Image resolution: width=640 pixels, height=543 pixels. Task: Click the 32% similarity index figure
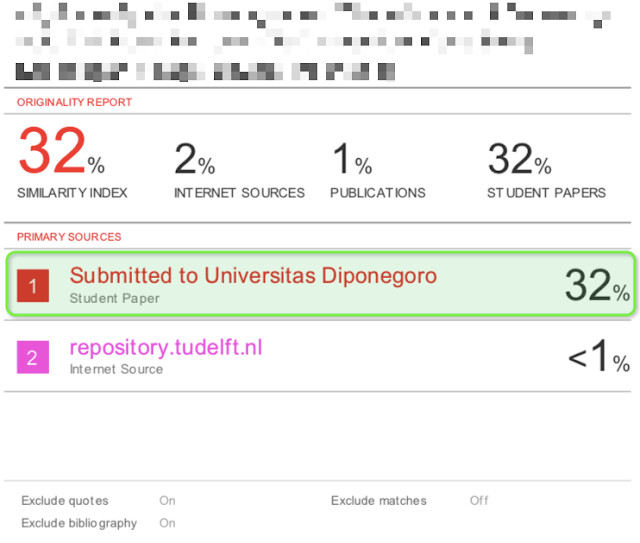pyautogui.click(x=61, y=155)
